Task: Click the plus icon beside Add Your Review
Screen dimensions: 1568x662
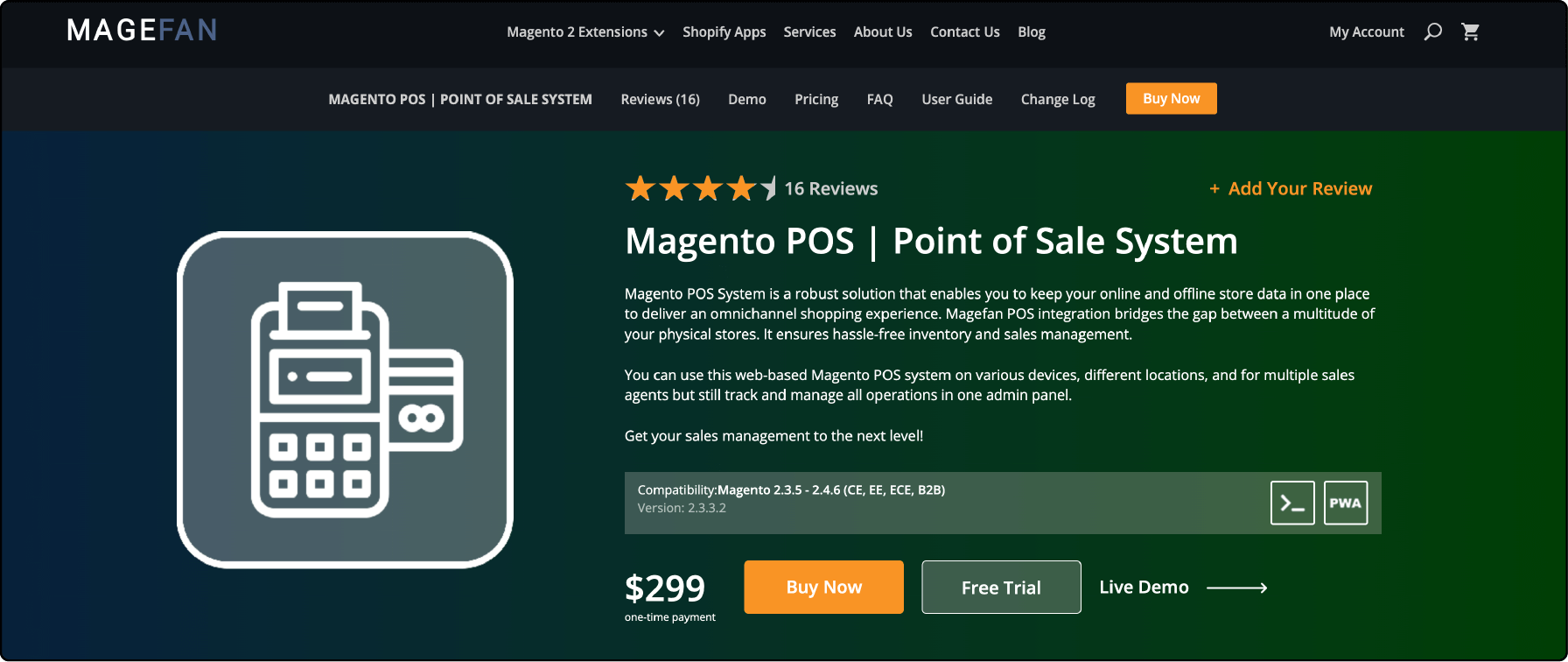Action: pyautogui.click(x=1214, y=188)
